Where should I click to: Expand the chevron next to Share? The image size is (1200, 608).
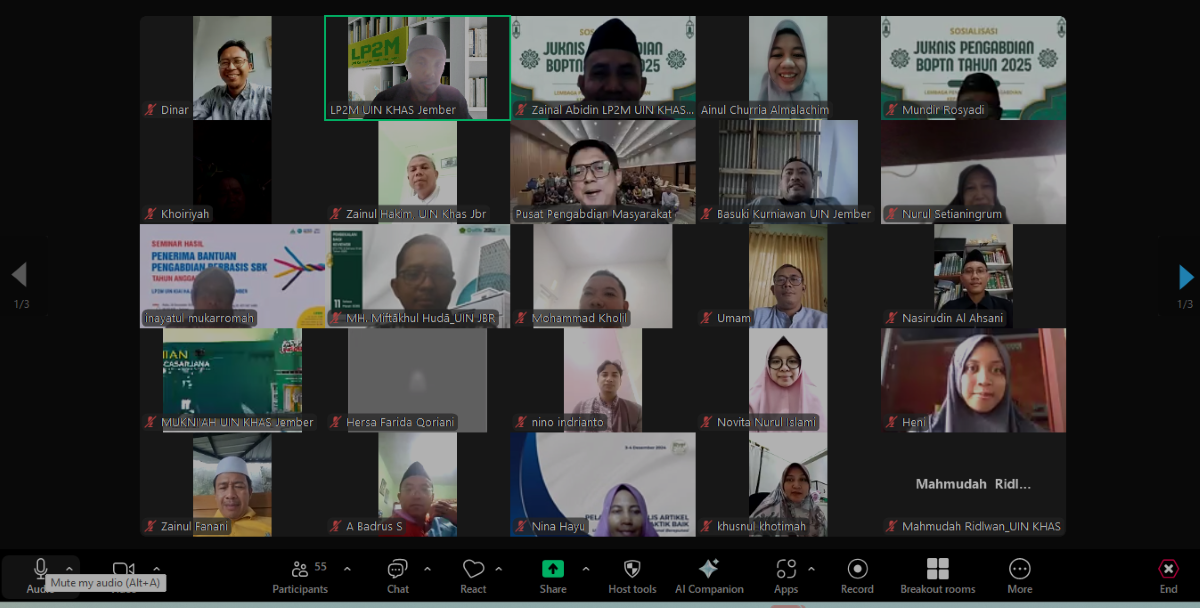click(x=586, y=569)
